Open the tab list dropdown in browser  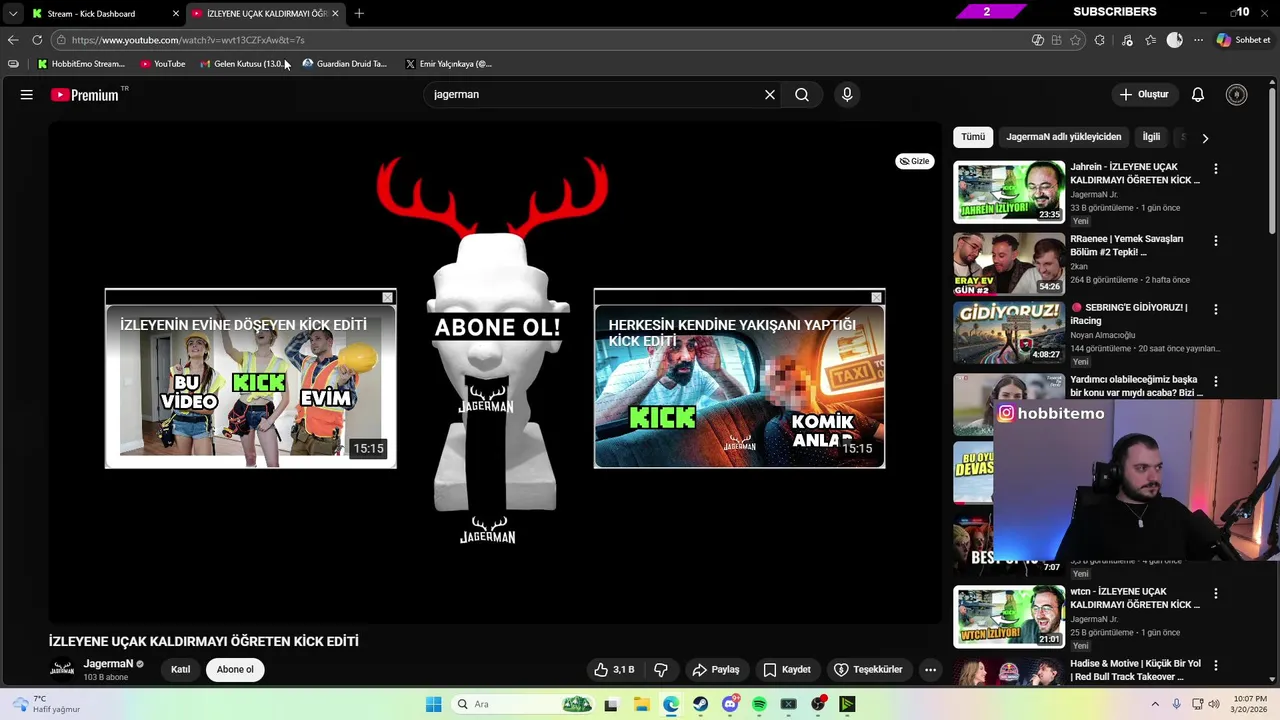[12, 13]
